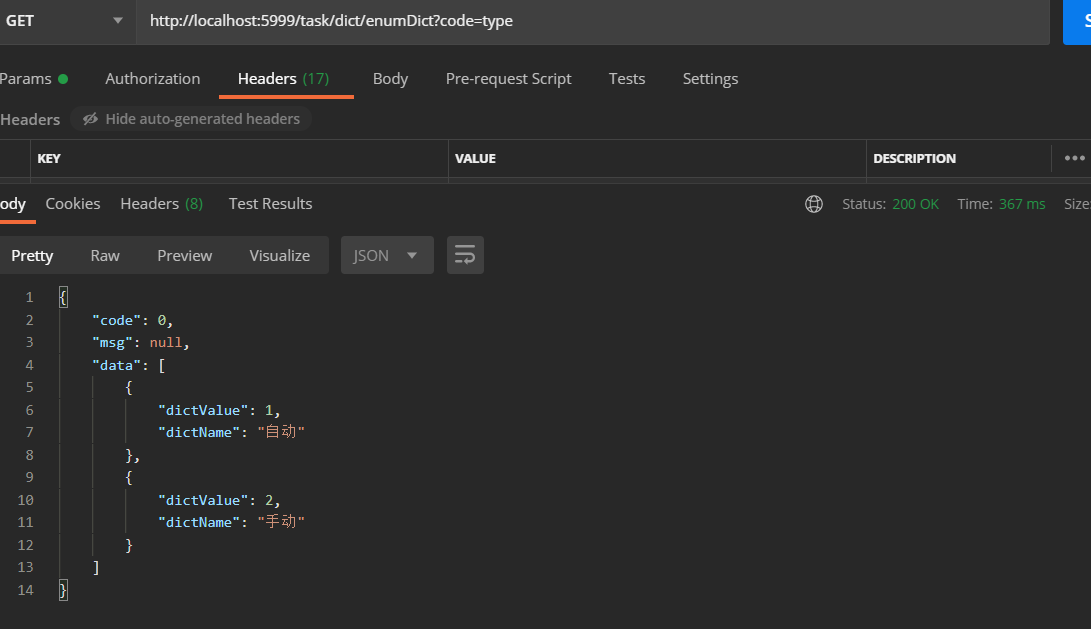This screenshot has height=629, width=1091.
Task: Select the request Headers (17) tab
Action: (x=284, y=79)
